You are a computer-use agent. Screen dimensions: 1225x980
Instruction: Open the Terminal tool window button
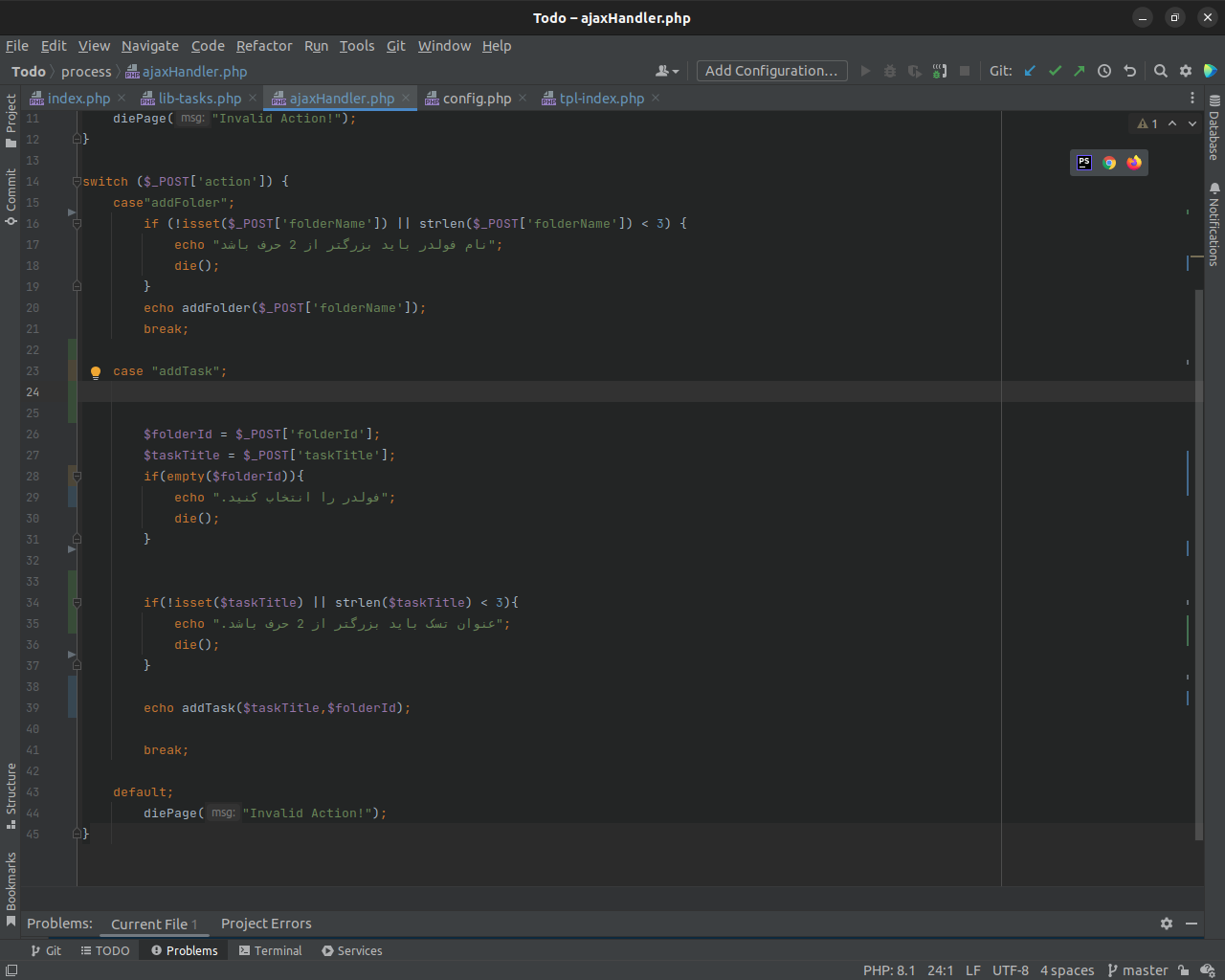(270, 950)
